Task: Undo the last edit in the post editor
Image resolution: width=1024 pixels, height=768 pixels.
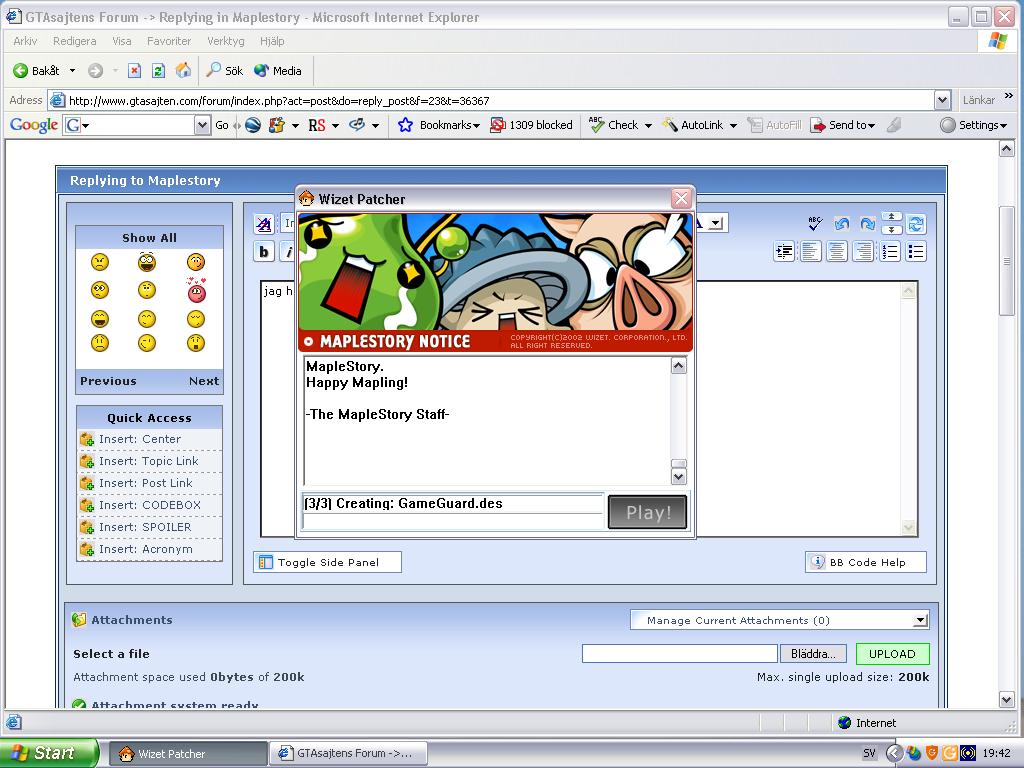Action: (842, 224)
